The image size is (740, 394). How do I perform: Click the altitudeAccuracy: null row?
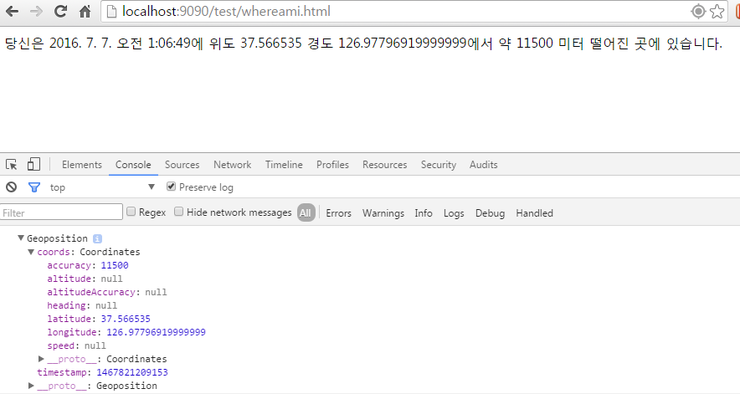point(107,292)
